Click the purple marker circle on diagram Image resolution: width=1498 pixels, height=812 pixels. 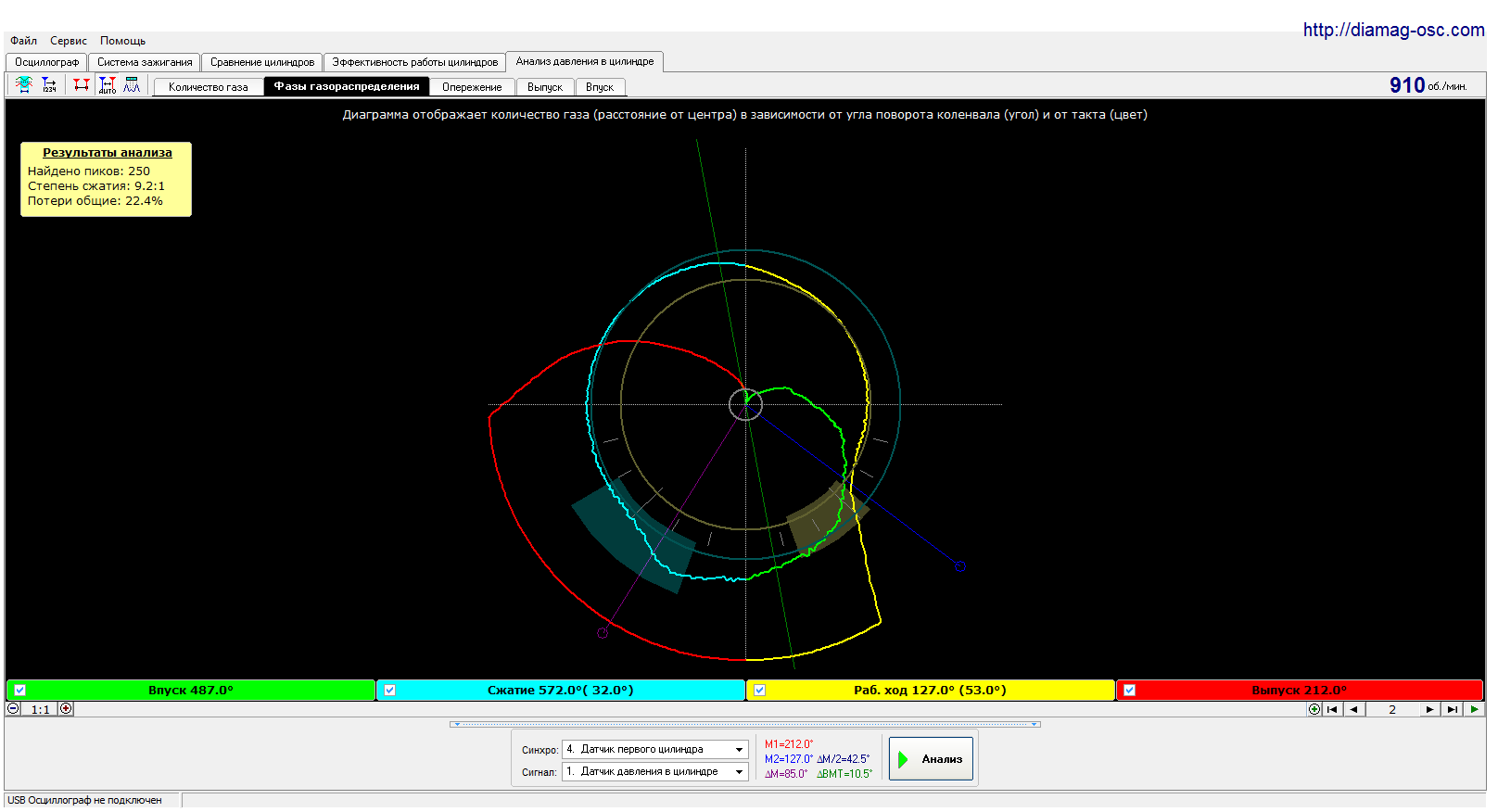603,633
